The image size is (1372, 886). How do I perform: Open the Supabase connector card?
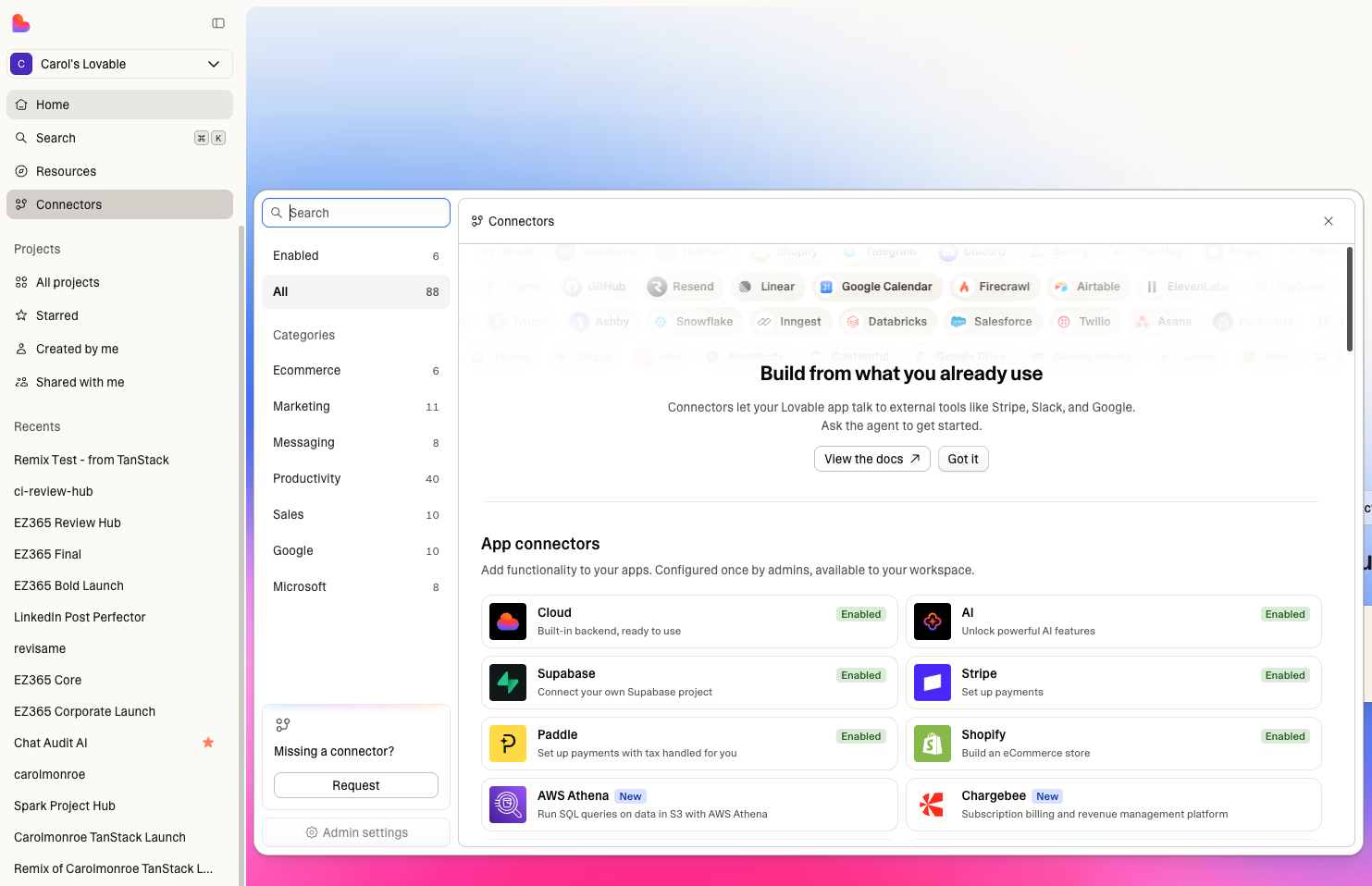(x=689, y=683)
